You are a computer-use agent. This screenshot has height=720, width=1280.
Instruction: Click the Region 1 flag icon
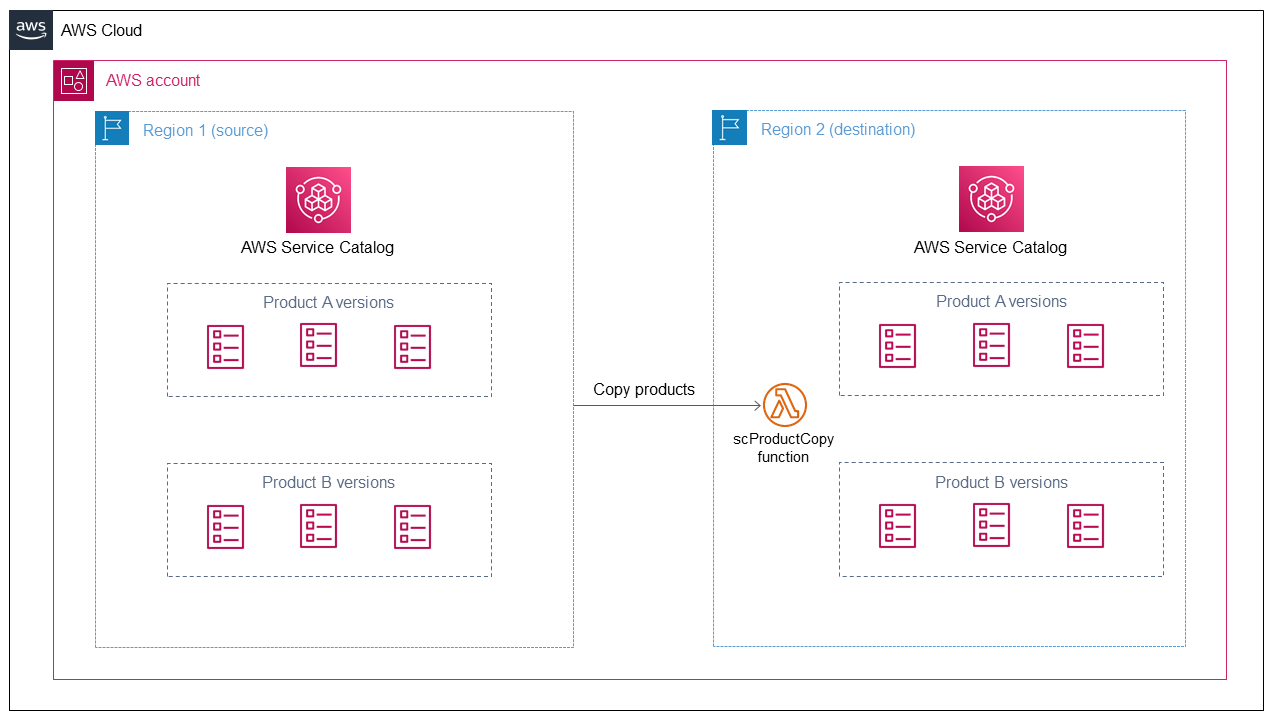click(112, 128)
